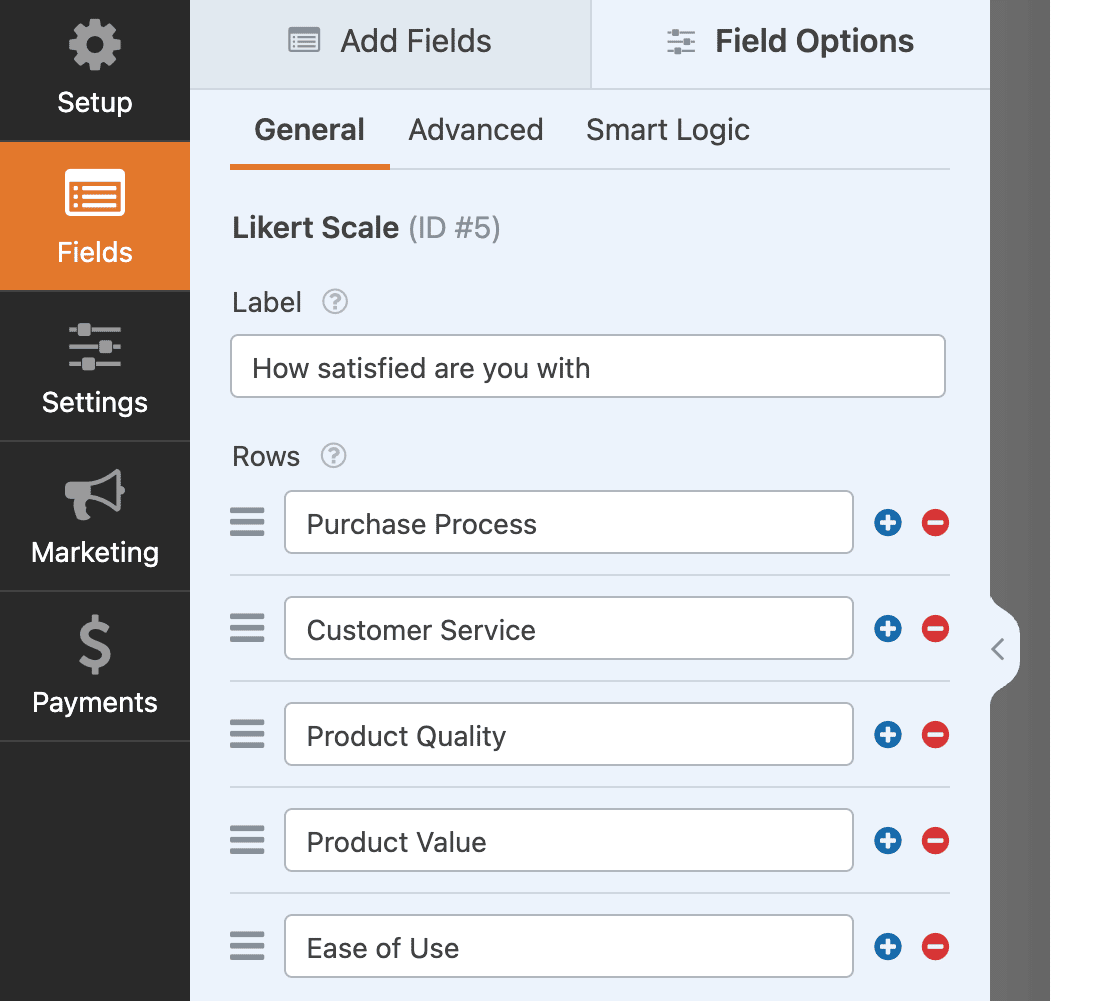The width and height of the screenshot is (1116, 1001).
Task: Remove the Customer Service row
Action: [x=935, y=629]
